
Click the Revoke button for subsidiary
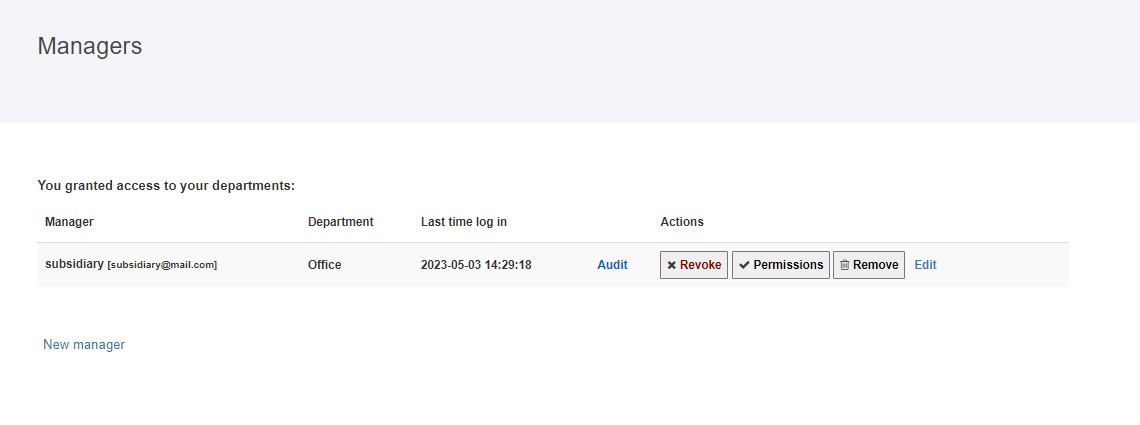694,265
